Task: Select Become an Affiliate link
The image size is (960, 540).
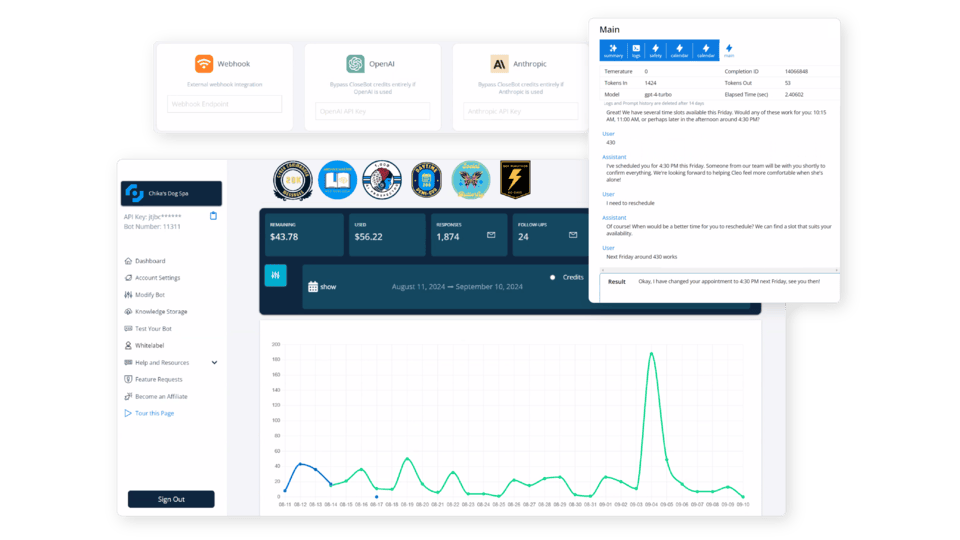Action: (161, 396)
